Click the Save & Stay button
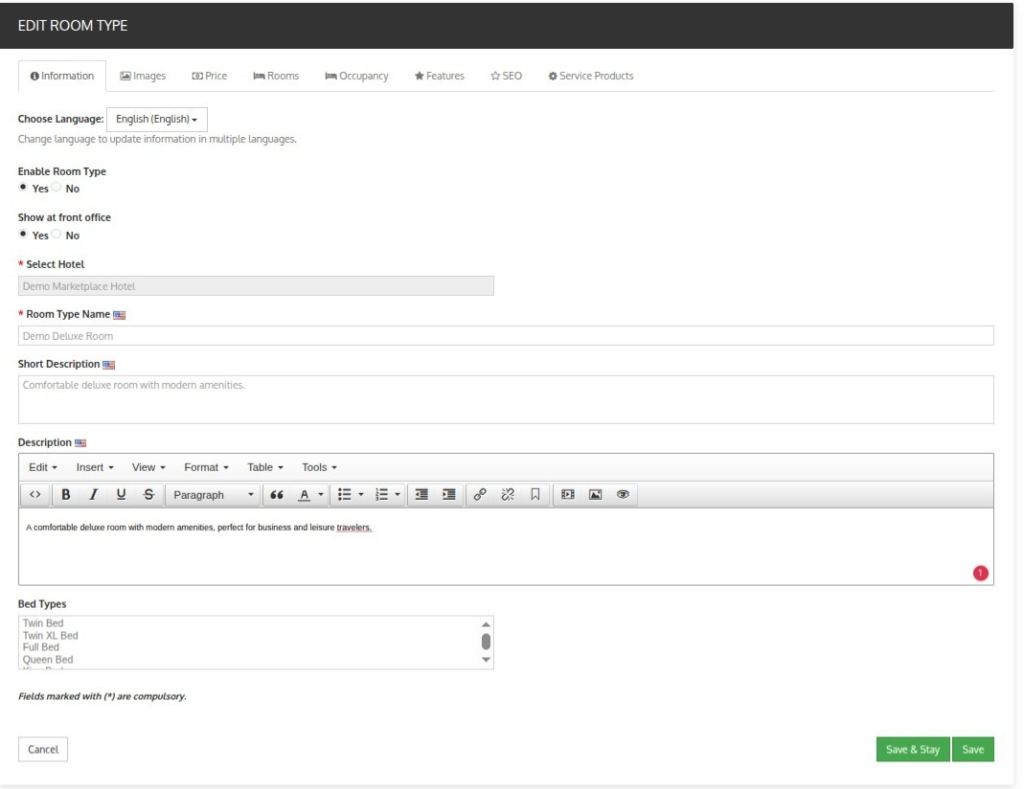This screenshot has height=789, width=1024. pos(912,749)
